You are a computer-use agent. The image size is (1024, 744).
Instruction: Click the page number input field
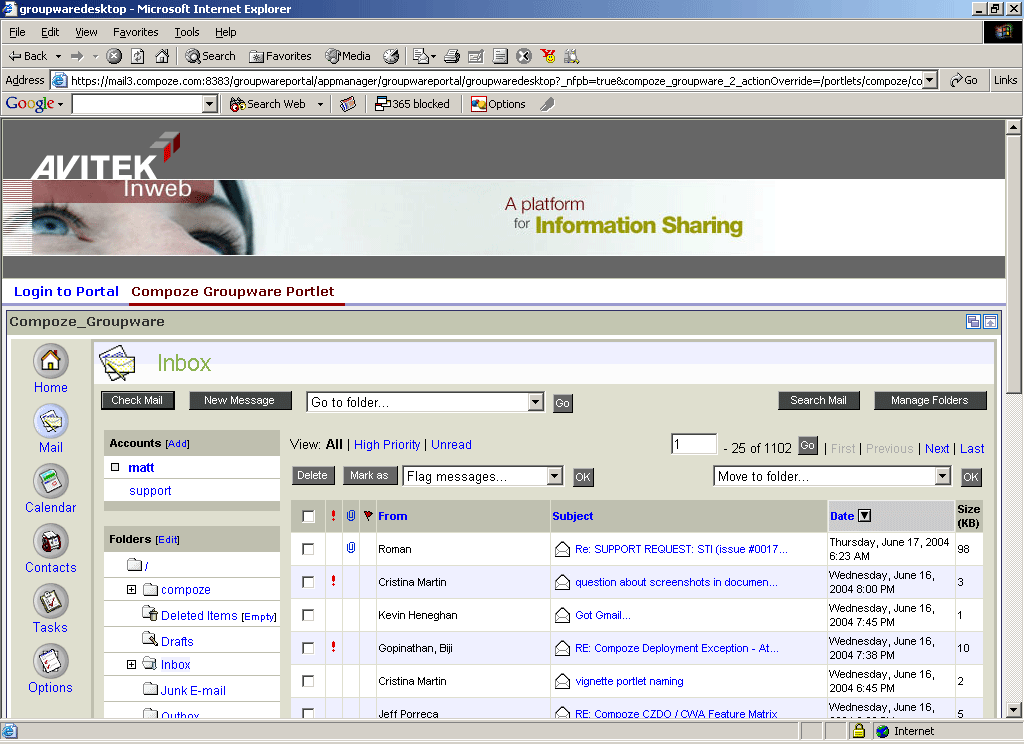point(694,445)
